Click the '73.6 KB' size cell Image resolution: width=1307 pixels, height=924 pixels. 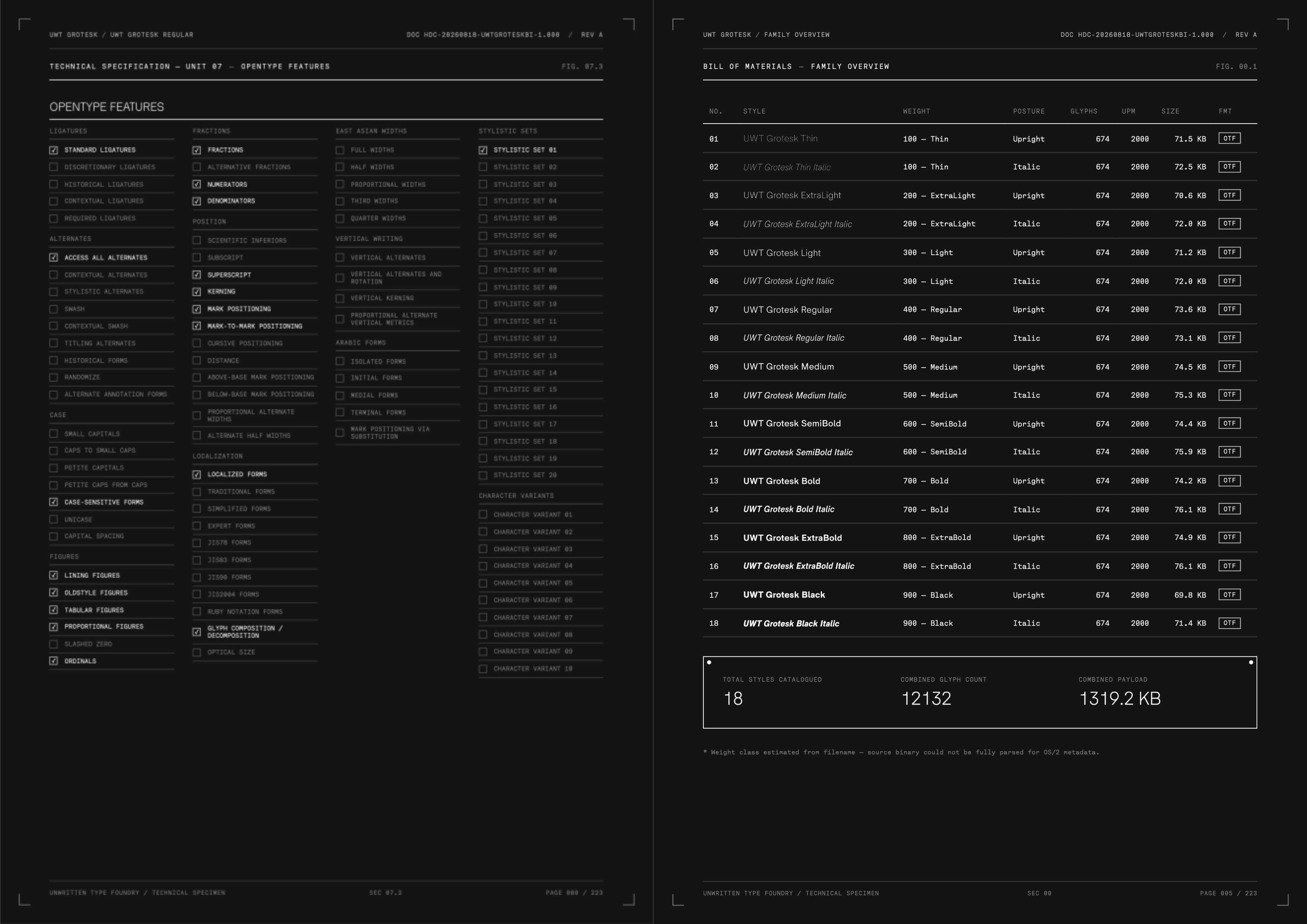(x=1190, y=309)
